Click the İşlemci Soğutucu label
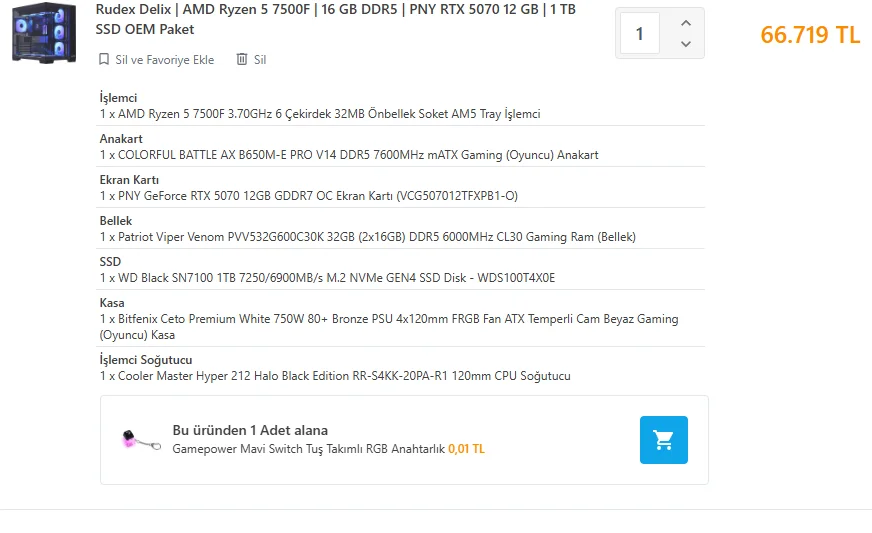Viewport: 872px width, 533px height. pos(146,360)
